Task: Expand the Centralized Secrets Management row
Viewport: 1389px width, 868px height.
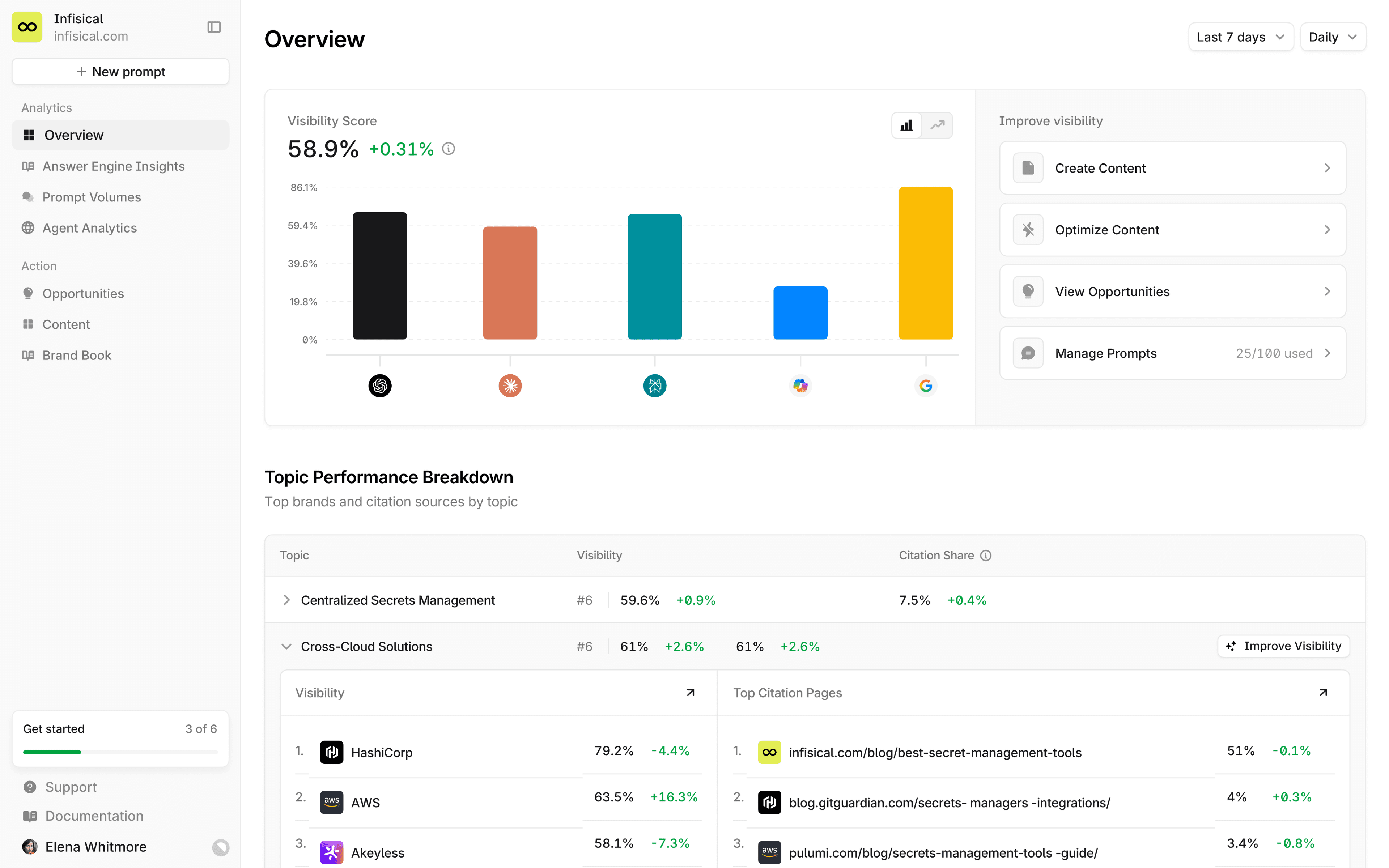Action: (x=286, y=600)
